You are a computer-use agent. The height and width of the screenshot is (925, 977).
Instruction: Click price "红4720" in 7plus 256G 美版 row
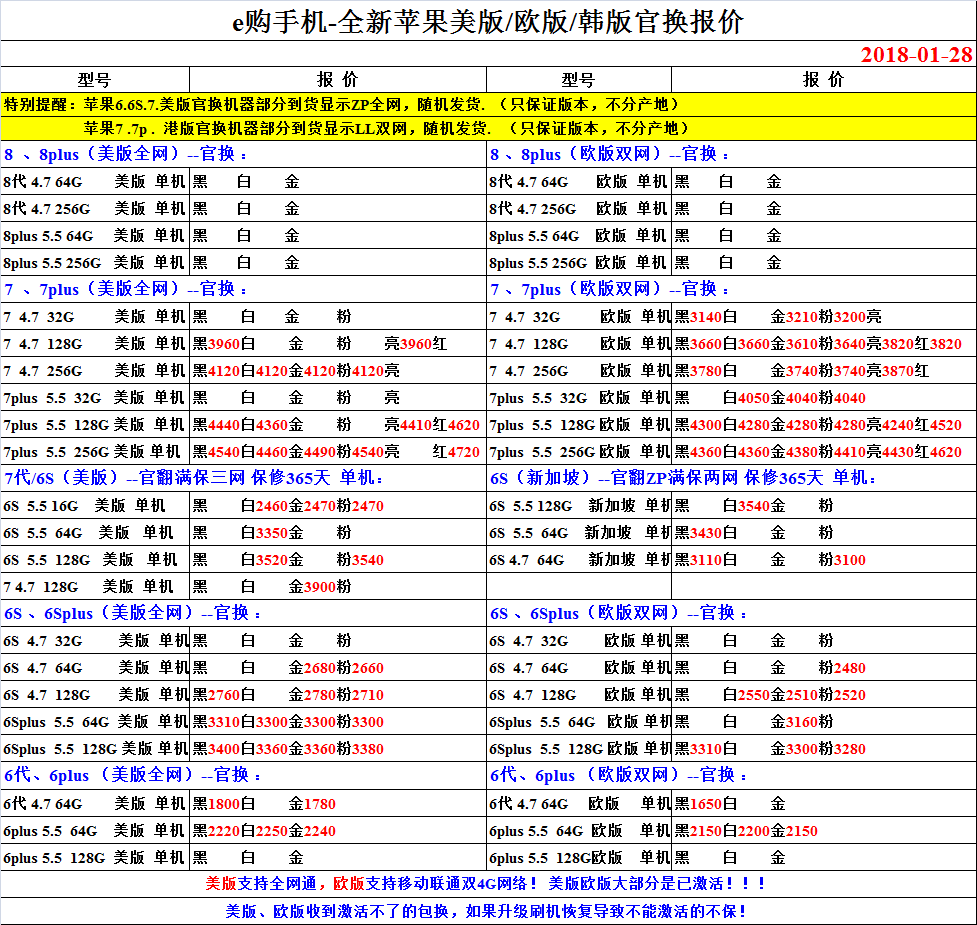(x=456, y=452)
